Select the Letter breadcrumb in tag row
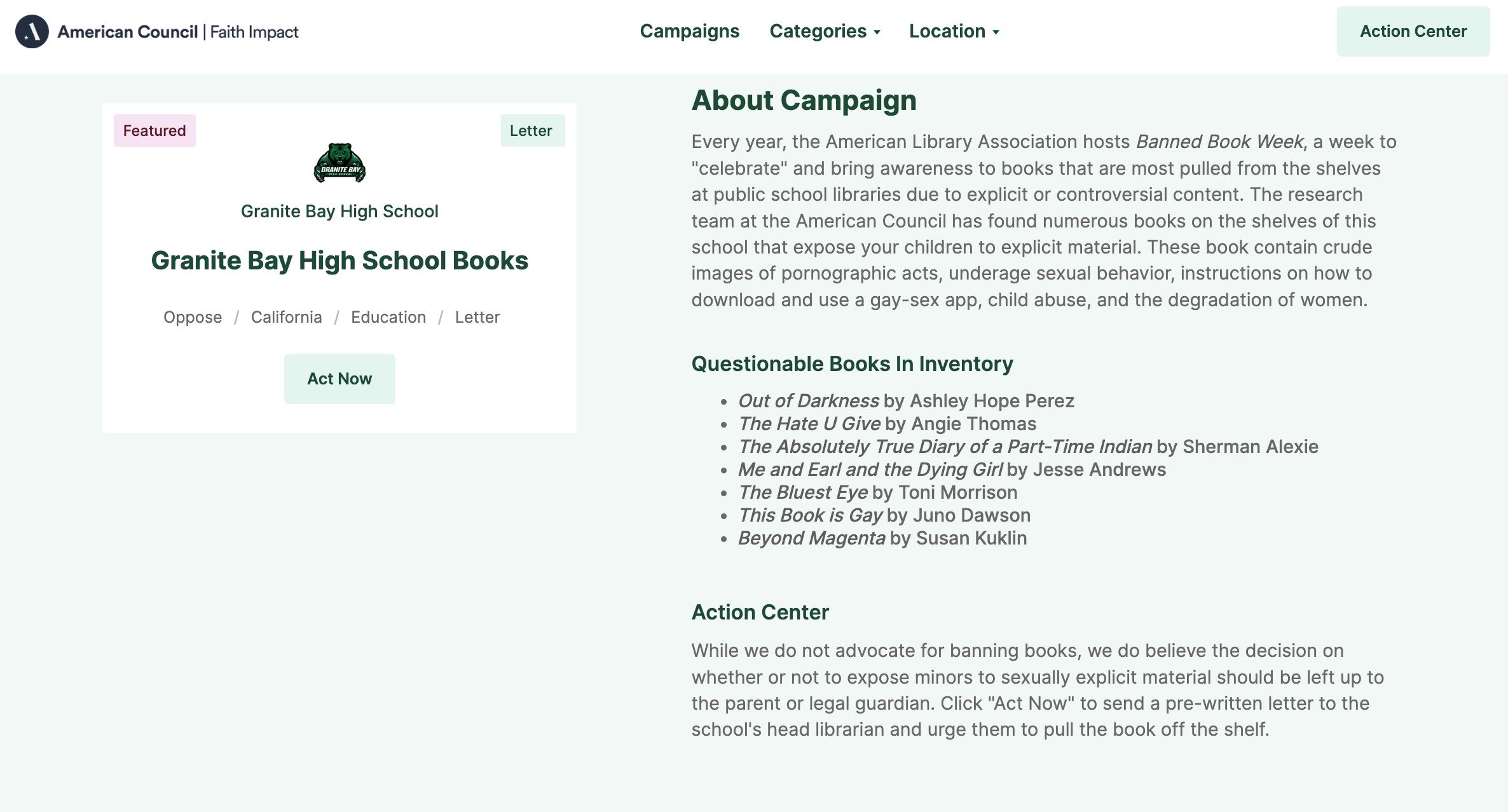The width and height of the screenshot is (1508, 812). pyautogui.click(x=477, y=317)
